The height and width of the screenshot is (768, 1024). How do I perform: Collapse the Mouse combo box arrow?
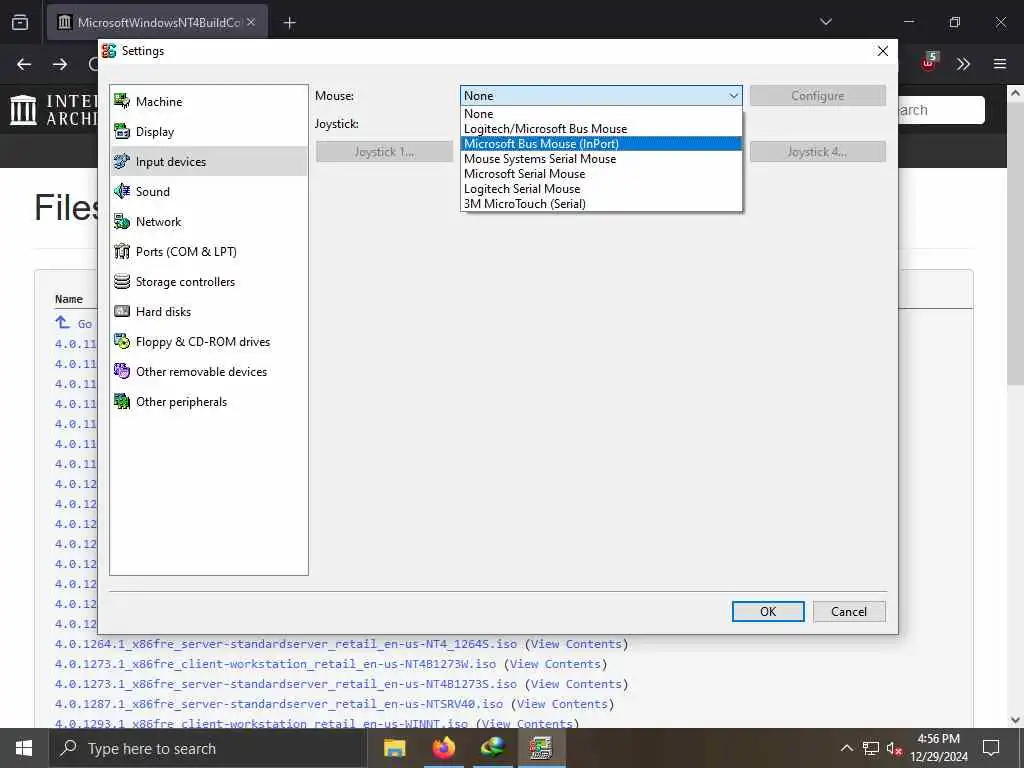[x=733, y=96]
